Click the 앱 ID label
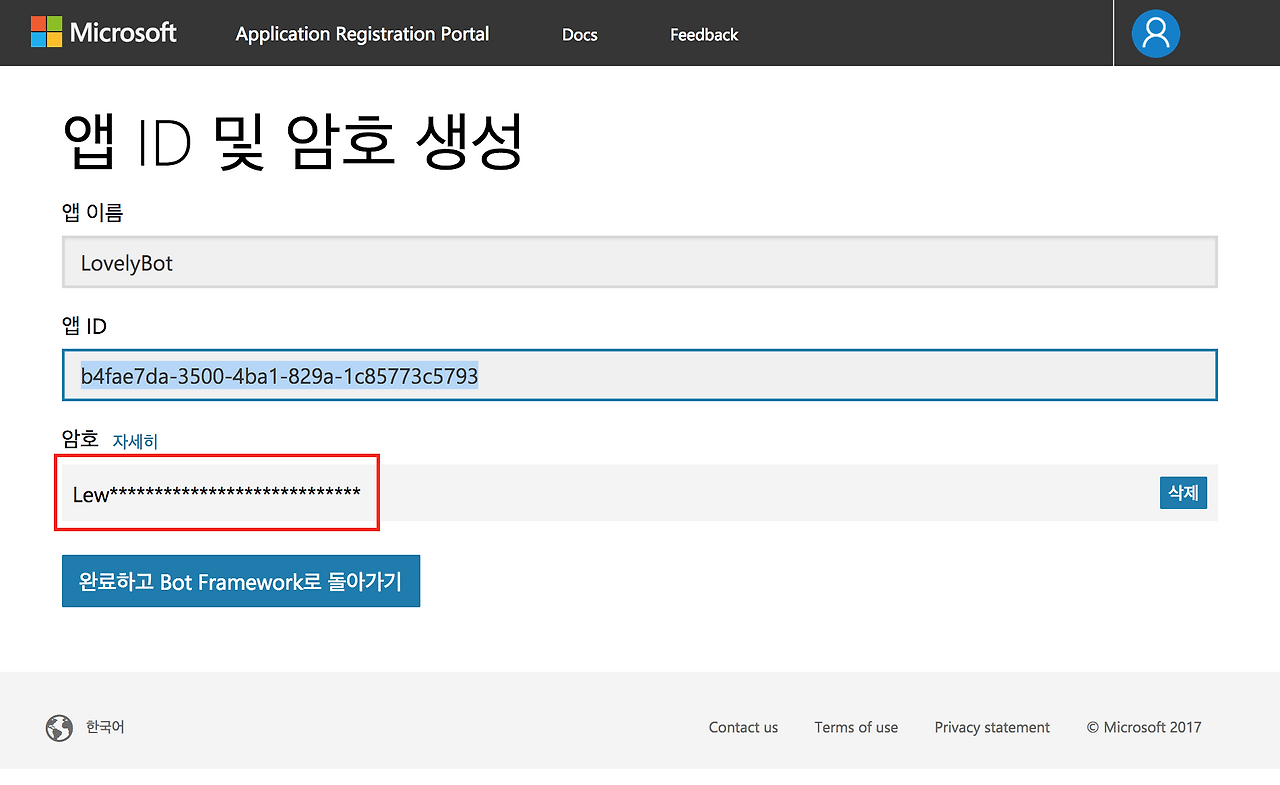The height and width of the screenshot is (785, 1280). [84, 326]
